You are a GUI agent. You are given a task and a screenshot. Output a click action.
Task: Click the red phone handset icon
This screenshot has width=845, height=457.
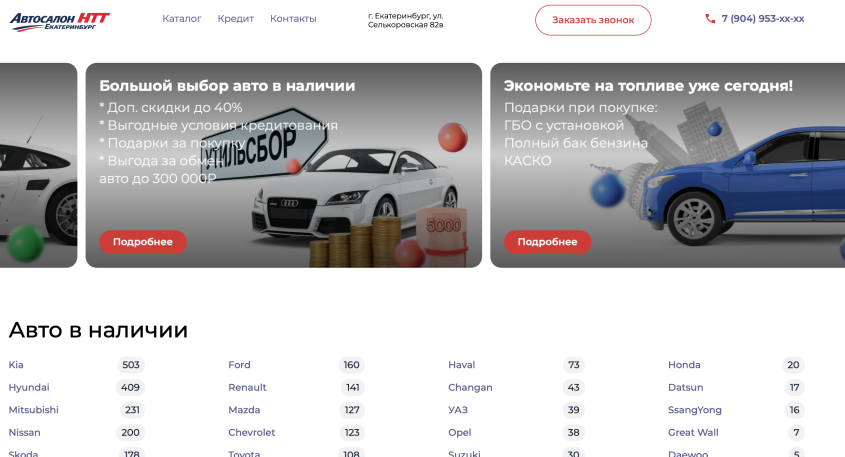(710, 19)
